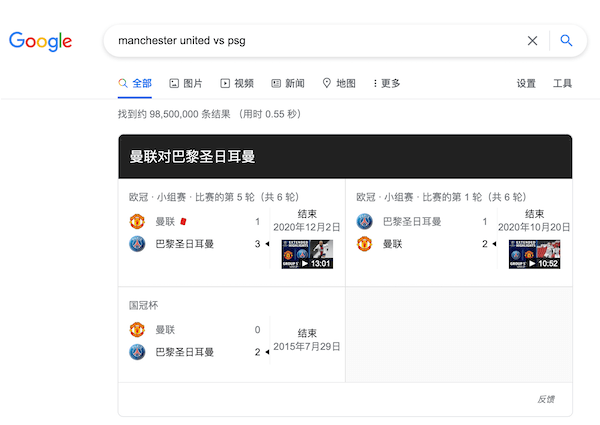Image resolution: width=600 pixels, height=425 pixels.
Task: Click the 国冠杯 competition label
Action: (x=143, y=305)
